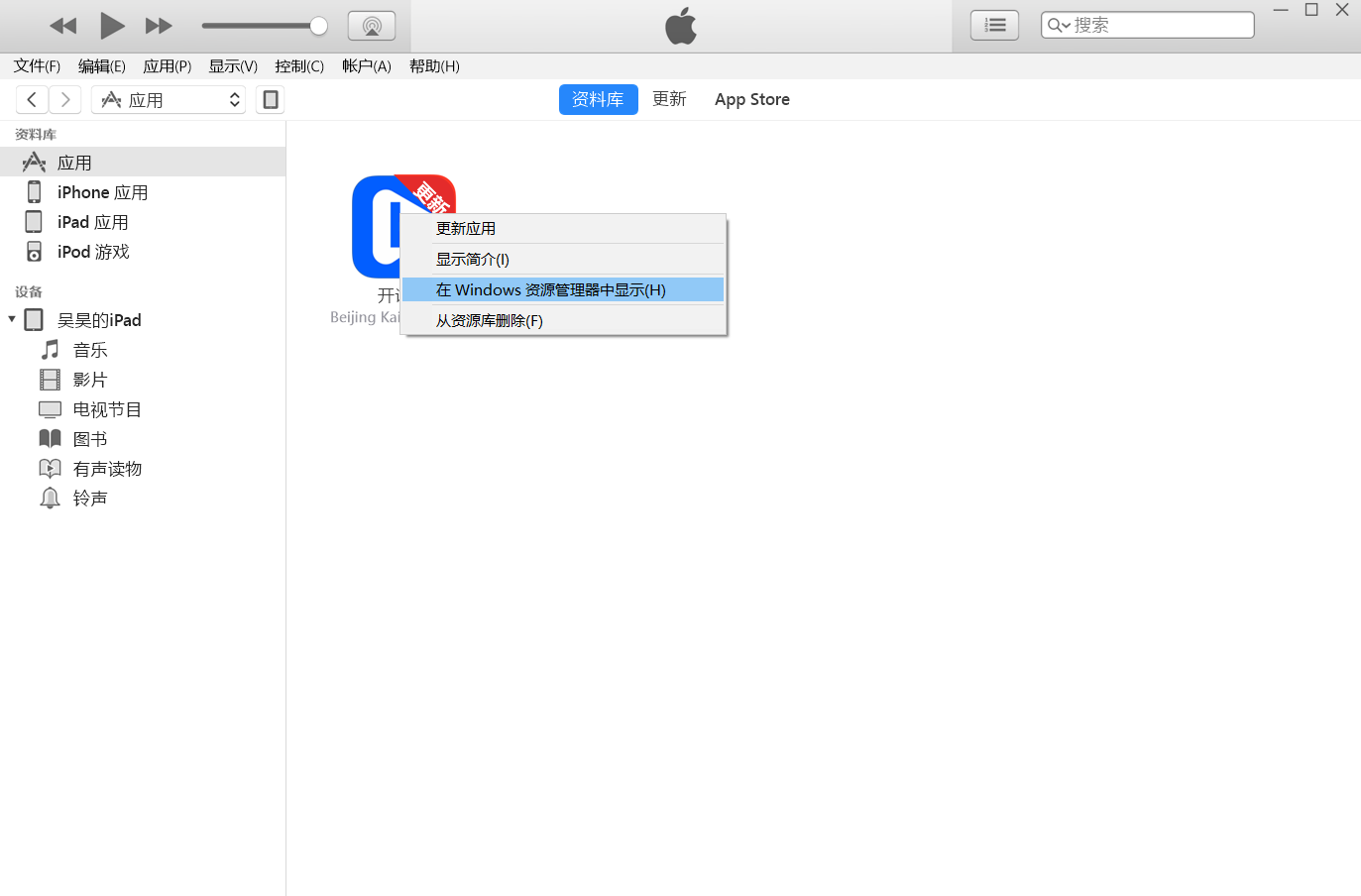Go back with the left chevron button

coord(32,99)
